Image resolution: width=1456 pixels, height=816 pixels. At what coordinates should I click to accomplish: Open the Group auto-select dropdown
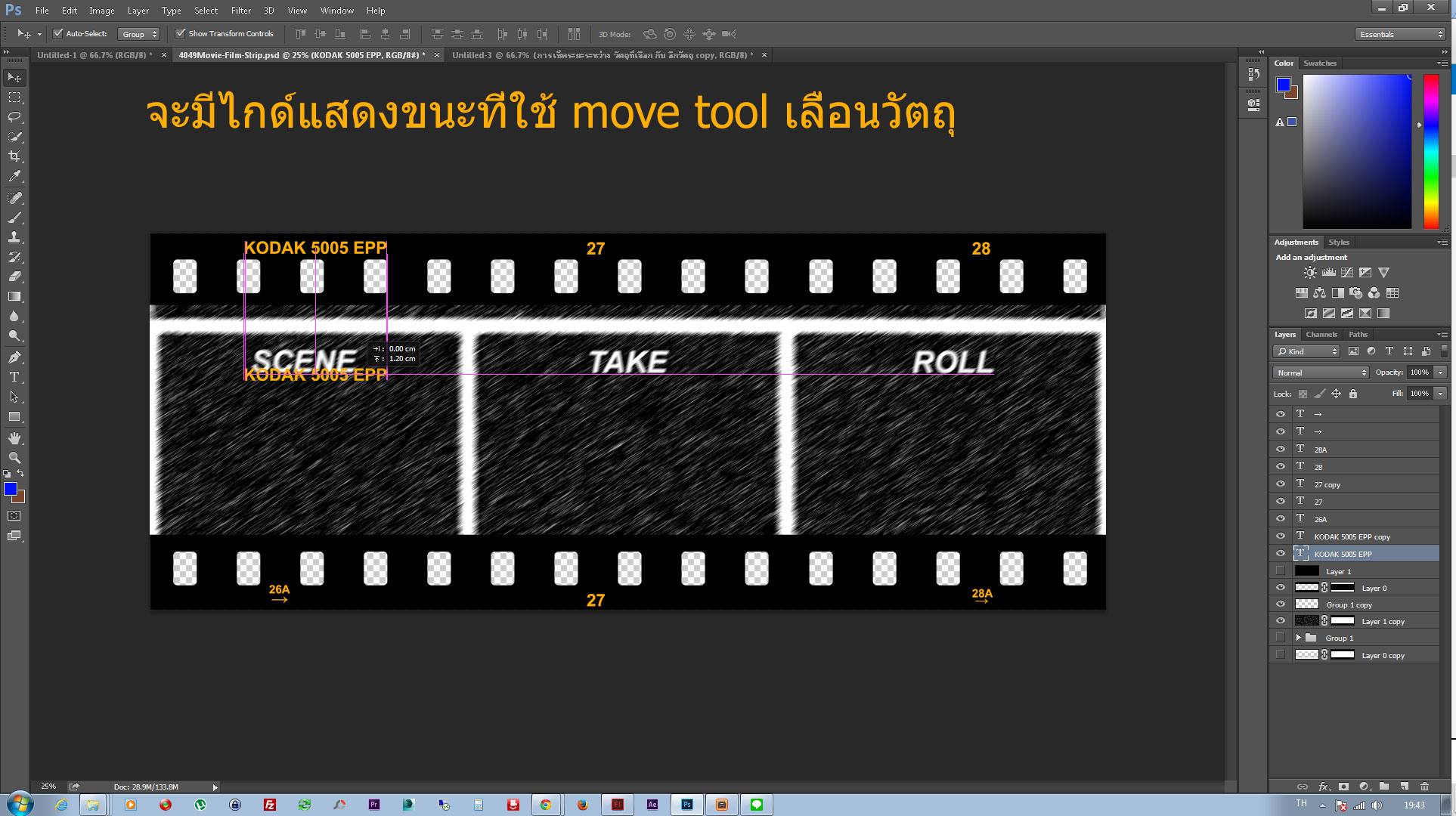coord(140,34)
